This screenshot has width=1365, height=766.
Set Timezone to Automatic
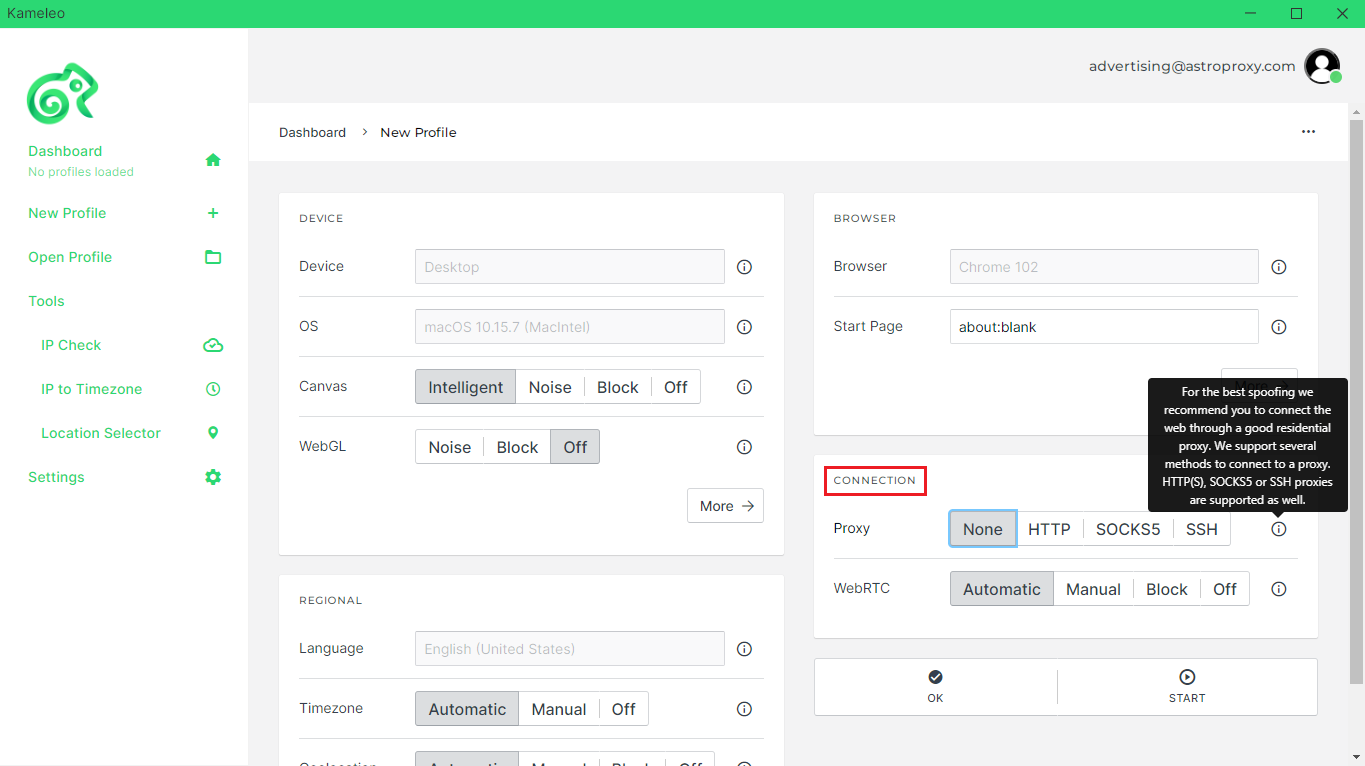468,709
